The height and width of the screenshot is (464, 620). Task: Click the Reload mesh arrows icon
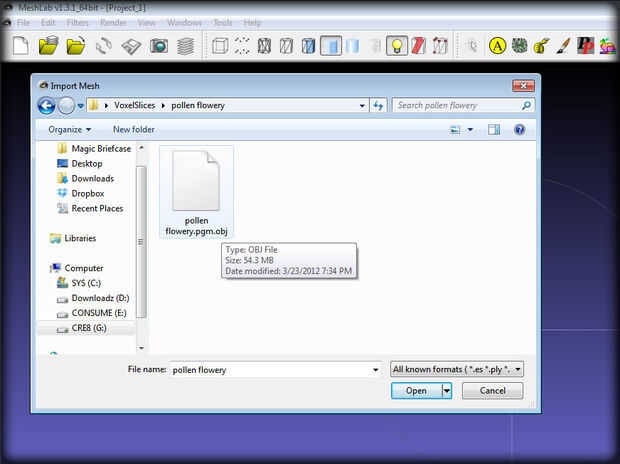(x=104, y=46)
